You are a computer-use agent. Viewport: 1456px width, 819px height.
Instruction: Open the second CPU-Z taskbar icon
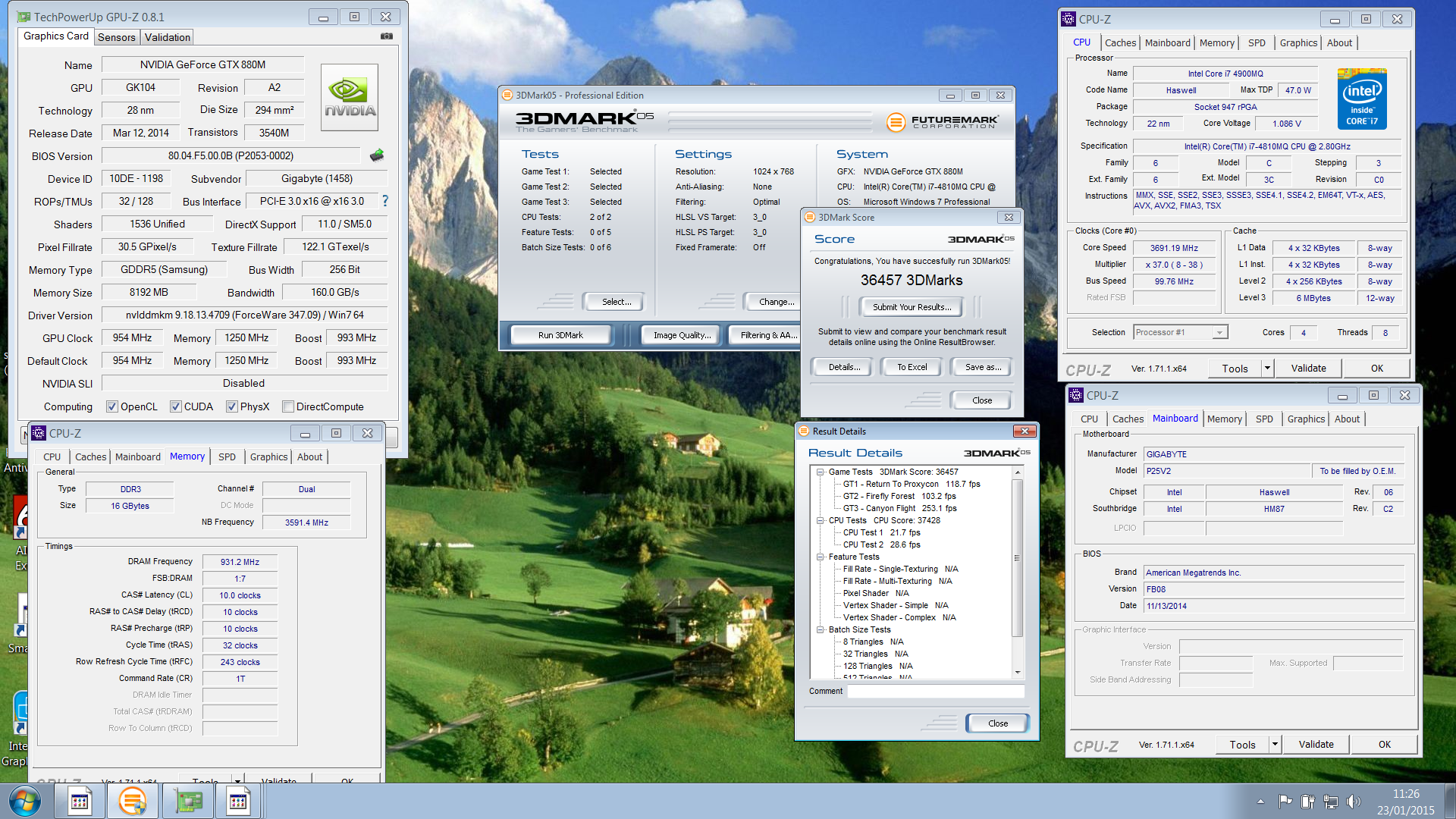coord(238,801)
